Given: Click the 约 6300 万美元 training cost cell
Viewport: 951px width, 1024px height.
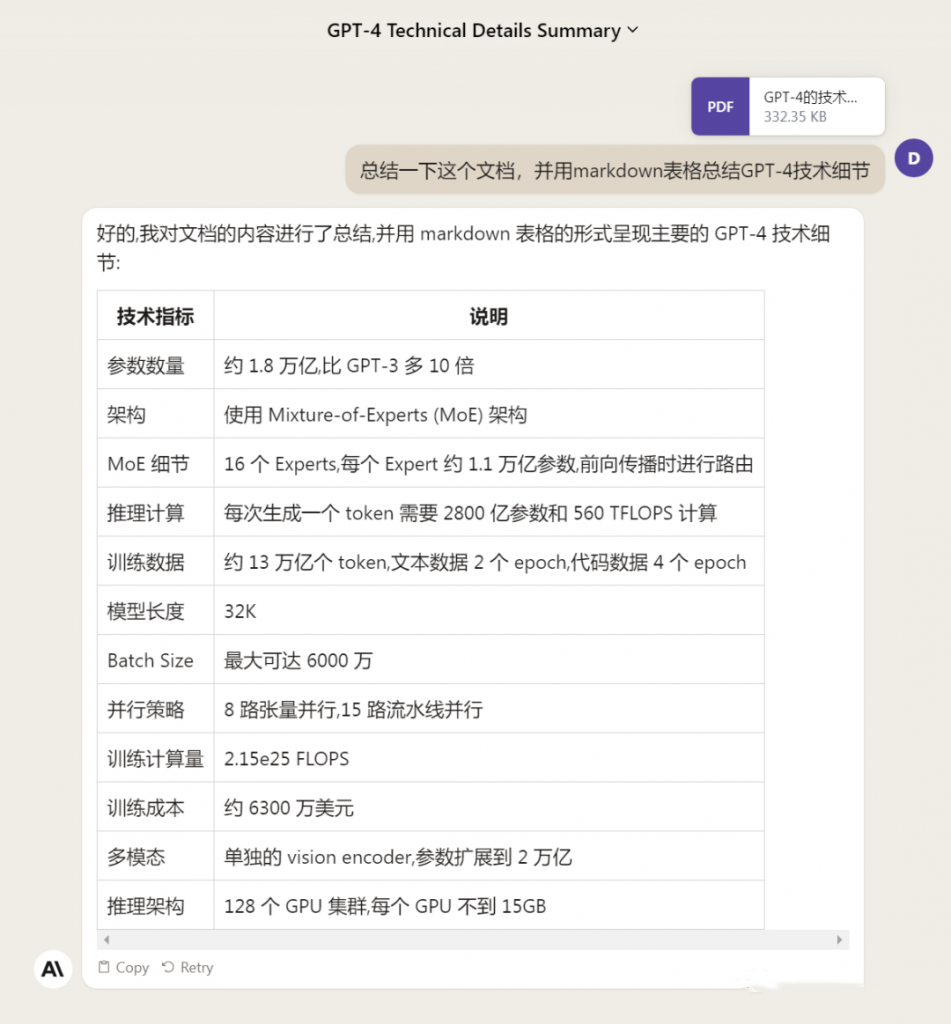Looking at the screenshot, I should pos(288,807).
